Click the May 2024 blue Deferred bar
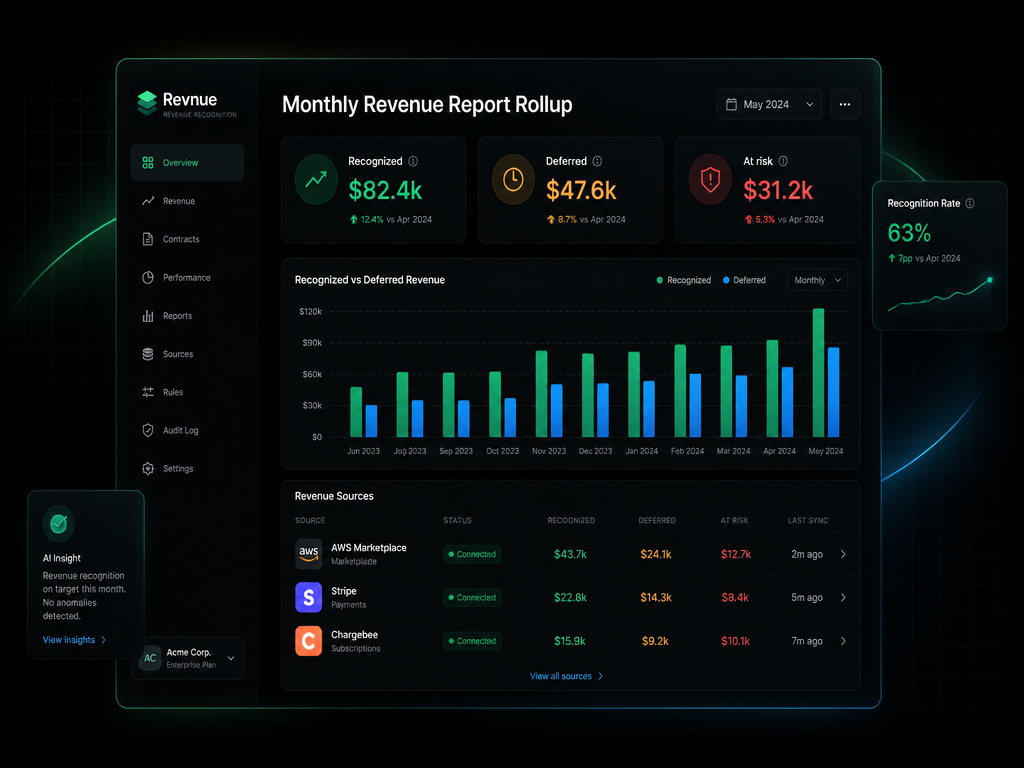 (834, 392)
